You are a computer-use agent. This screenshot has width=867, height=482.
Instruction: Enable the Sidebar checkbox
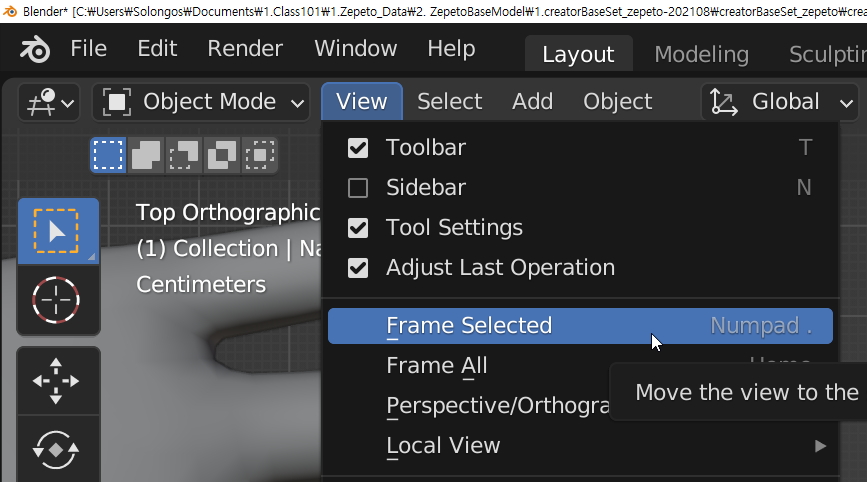click(358, 188)
